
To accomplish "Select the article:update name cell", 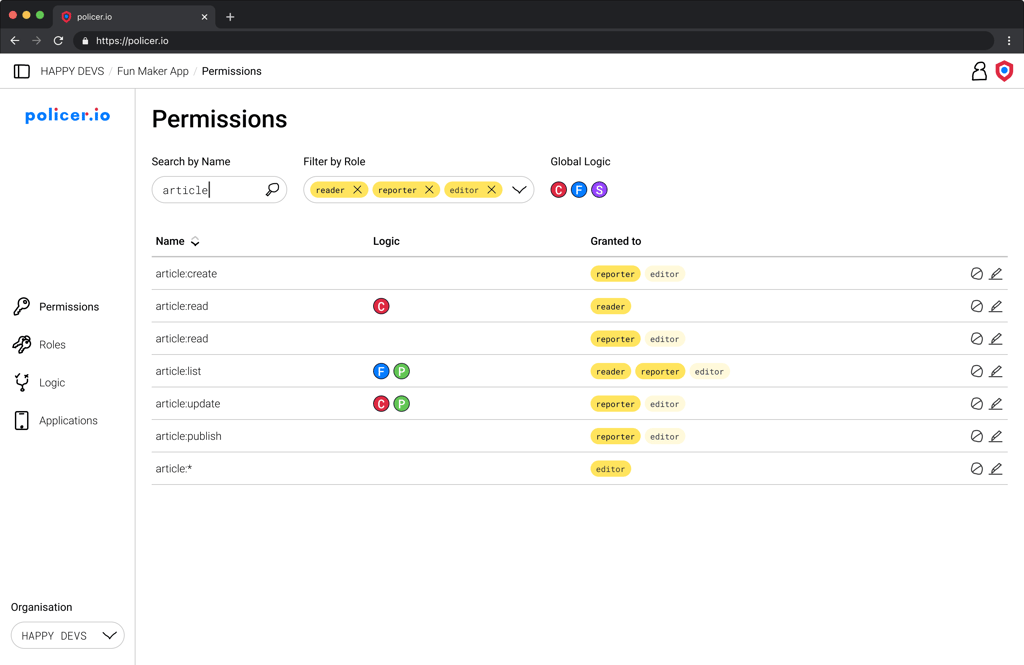I will click(x=187, y=404).
